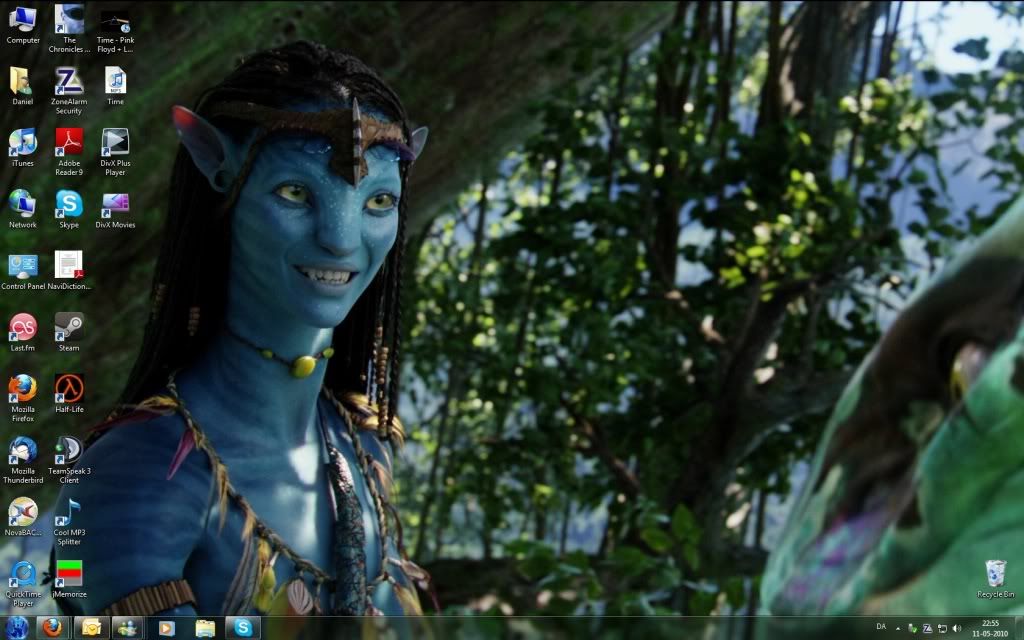Select the Cool MP3 Splitter icon
This screenshot has height=640, width=1024.
pos(68,512)
